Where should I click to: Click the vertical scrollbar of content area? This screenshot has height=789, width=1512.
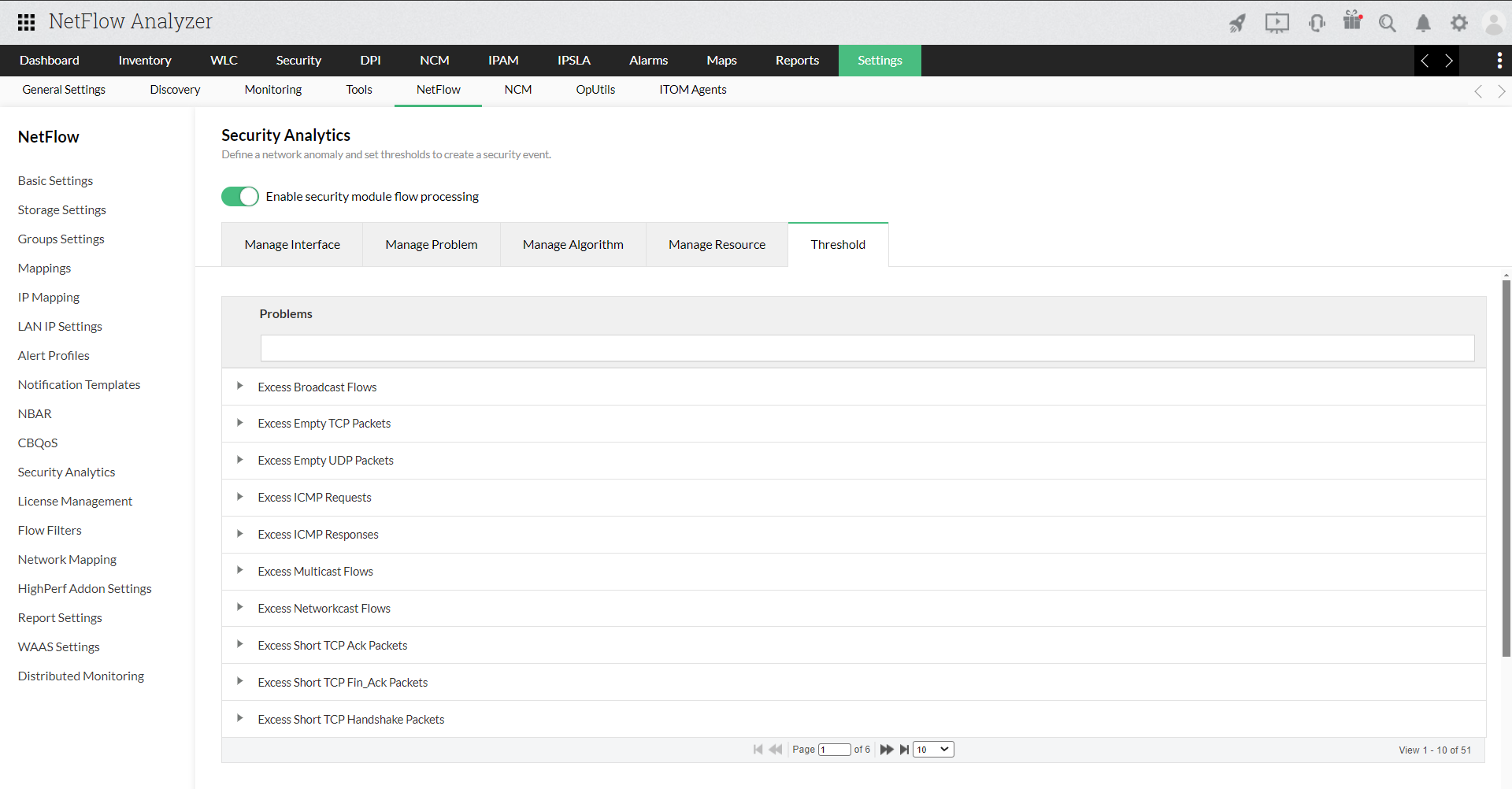coord(1506,468)
